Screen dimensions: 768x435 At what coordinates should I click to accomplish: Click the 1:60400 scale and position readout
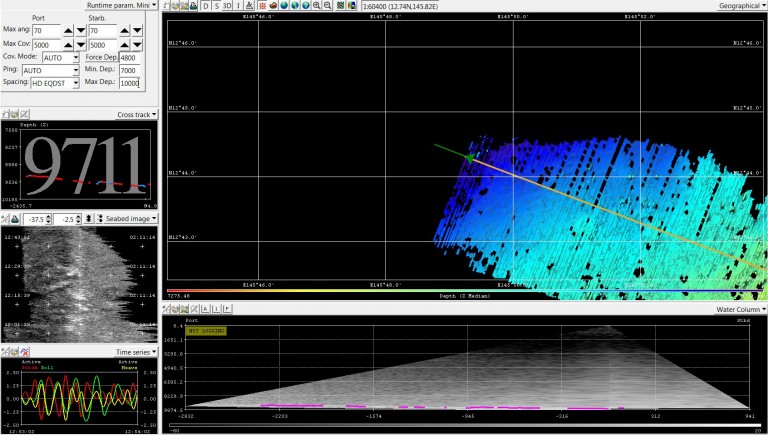coord(400,6)
